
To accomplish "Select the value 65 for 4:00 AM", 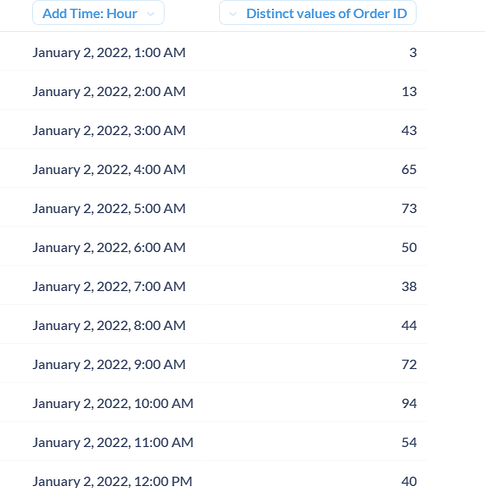I will coord(409,169).
